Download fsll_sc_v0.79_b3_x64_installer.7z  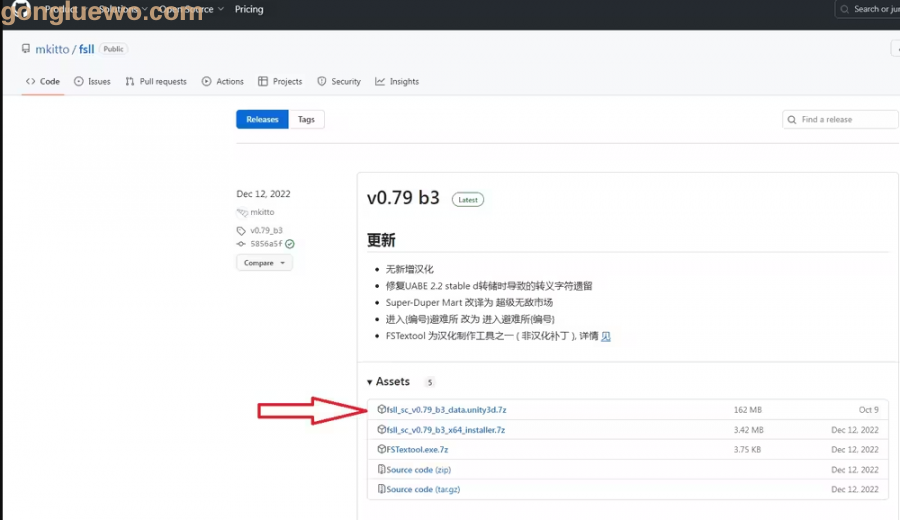(446, 430)
